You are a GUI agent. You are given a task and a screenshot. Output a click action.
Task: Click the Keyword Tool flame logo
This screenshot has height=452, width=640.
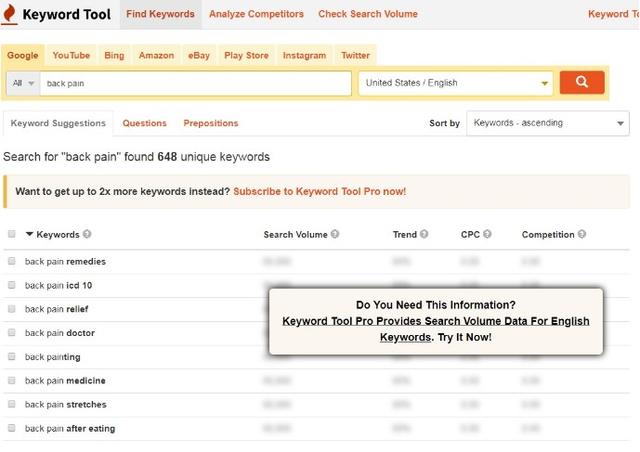tap(9, 14)
